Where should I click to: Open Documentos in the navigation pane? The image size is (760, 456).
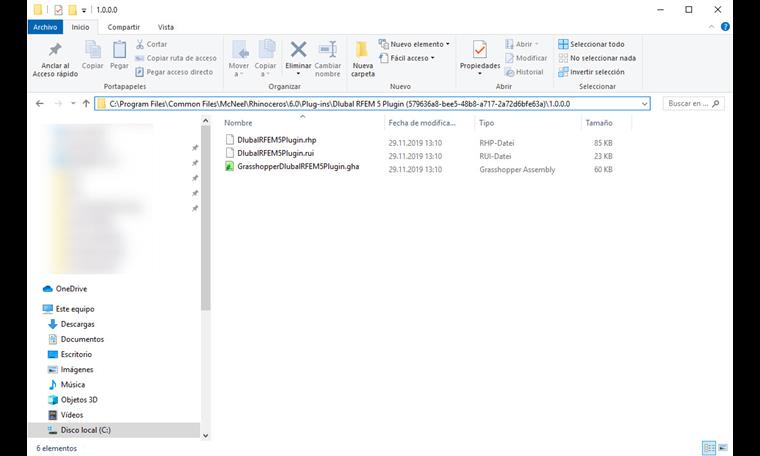click(x=76, y=339)
